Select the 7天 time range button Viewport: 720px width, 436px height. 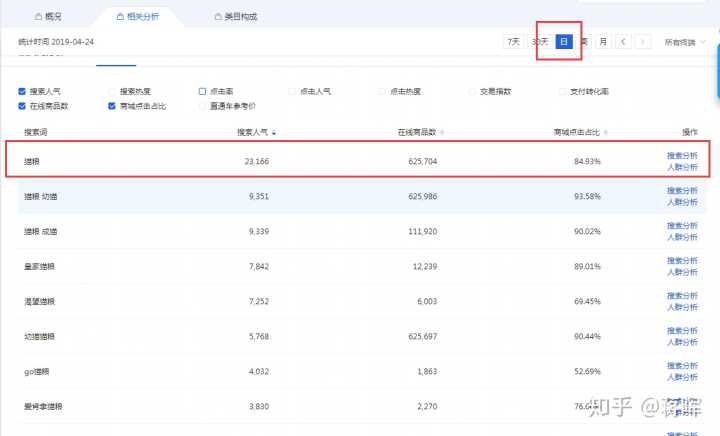514,42
